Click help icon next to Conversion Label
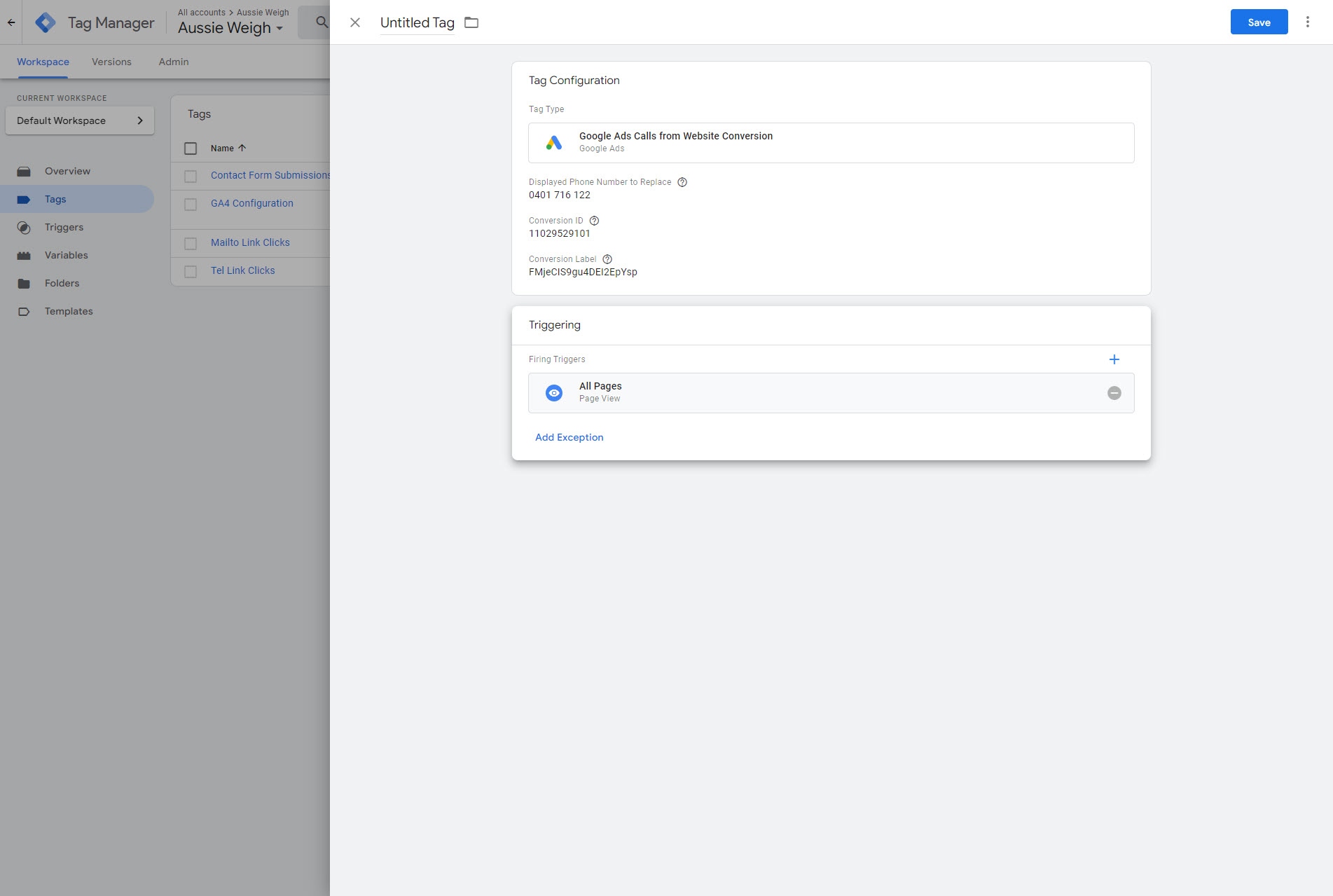This screenshot has width=1333, height=896. coord(607,259)
